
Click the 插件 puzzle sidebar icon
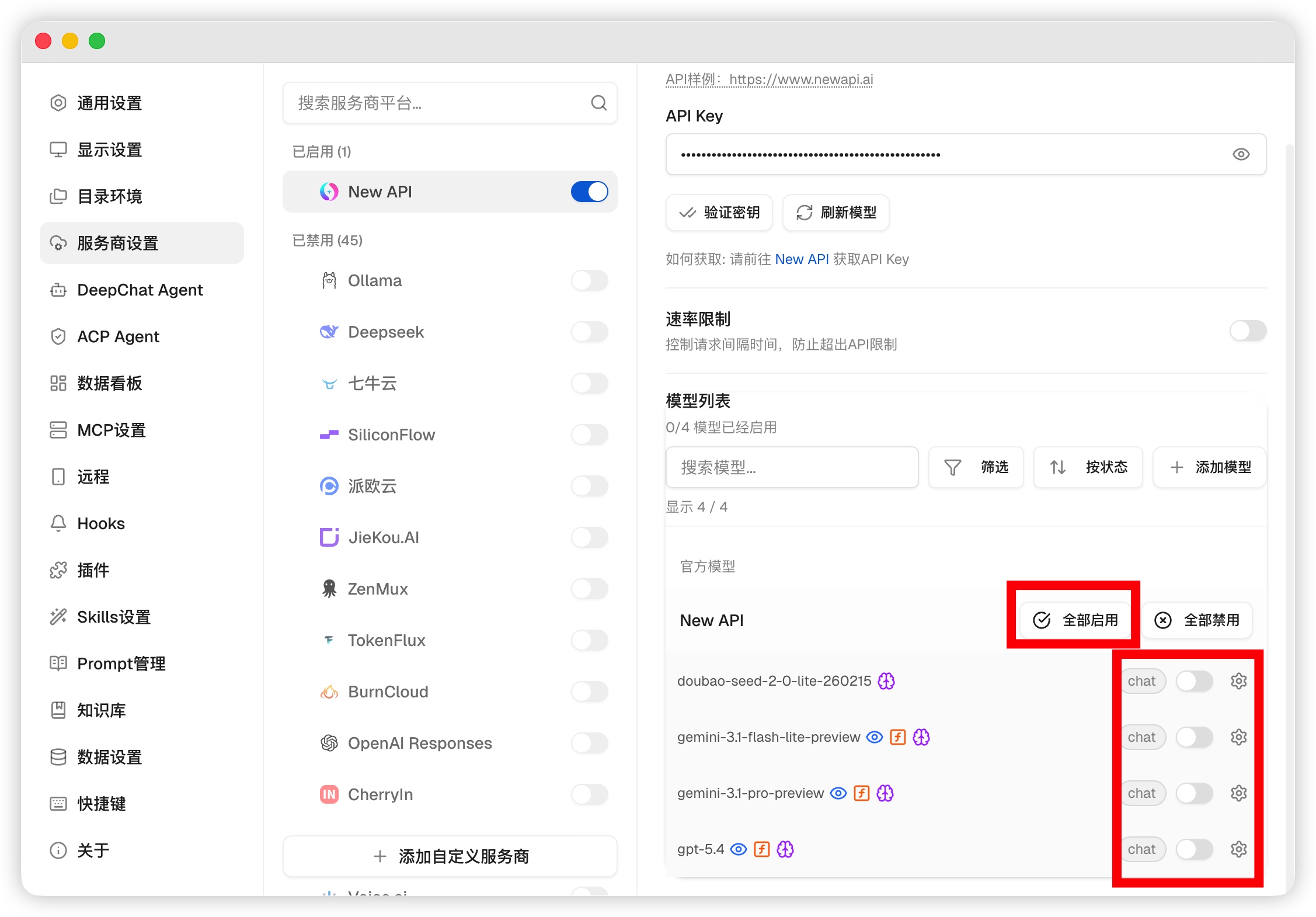click(58, 570)
